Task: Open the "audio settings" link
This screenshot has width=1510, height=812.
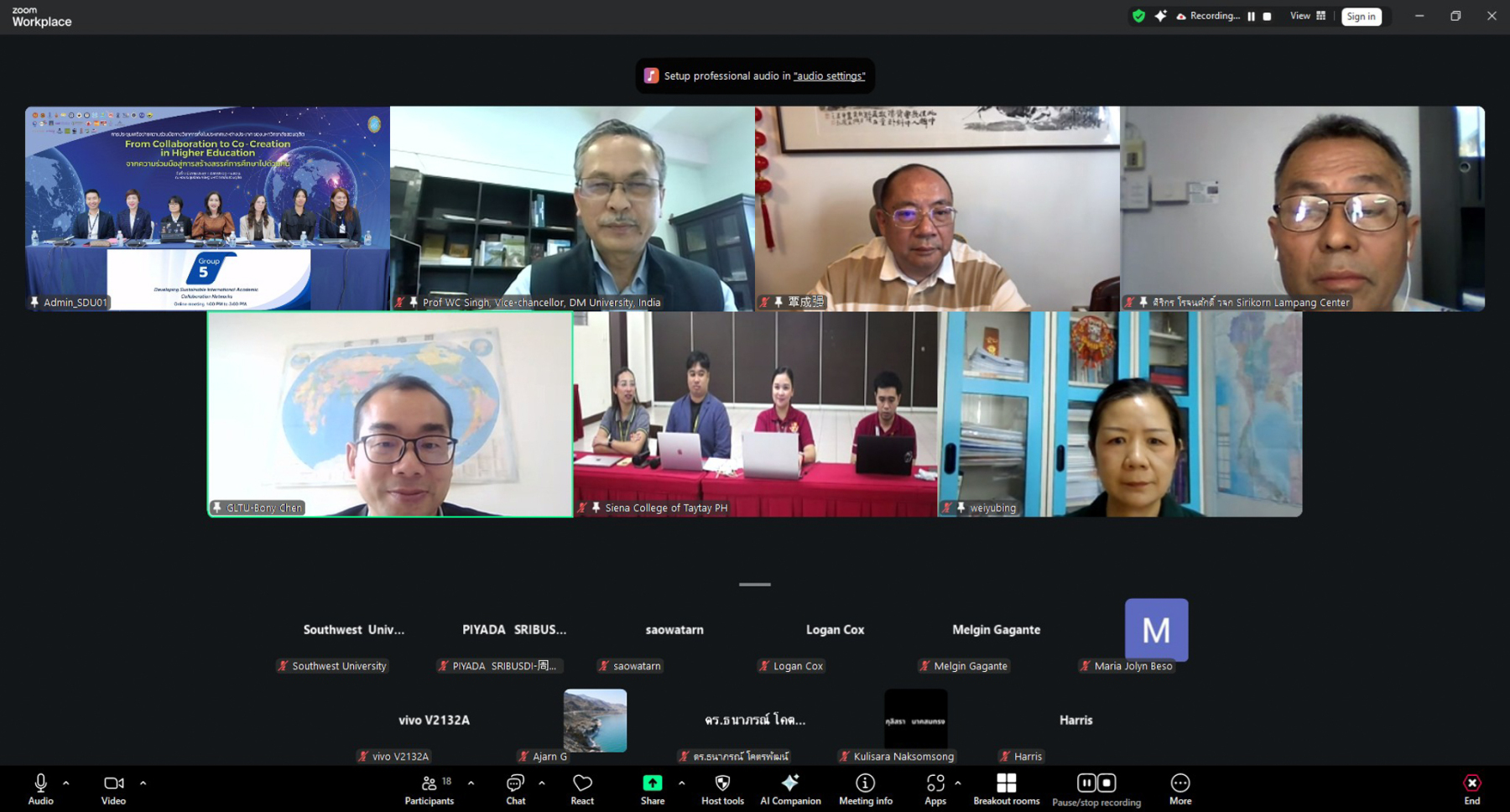Action: coord(829,75)
